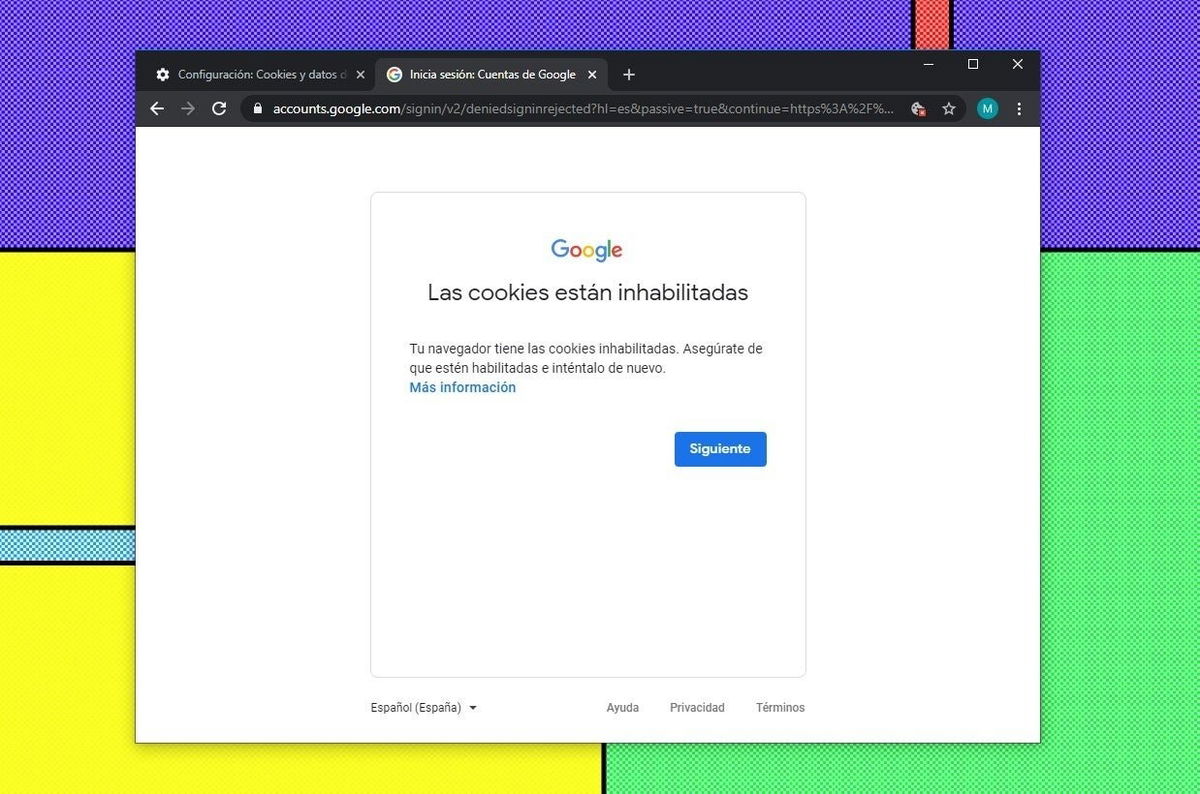Open a new tab with the plus icon
Image resolution: width=1200 pixels, height=794 pixels.
pos(628,74)
